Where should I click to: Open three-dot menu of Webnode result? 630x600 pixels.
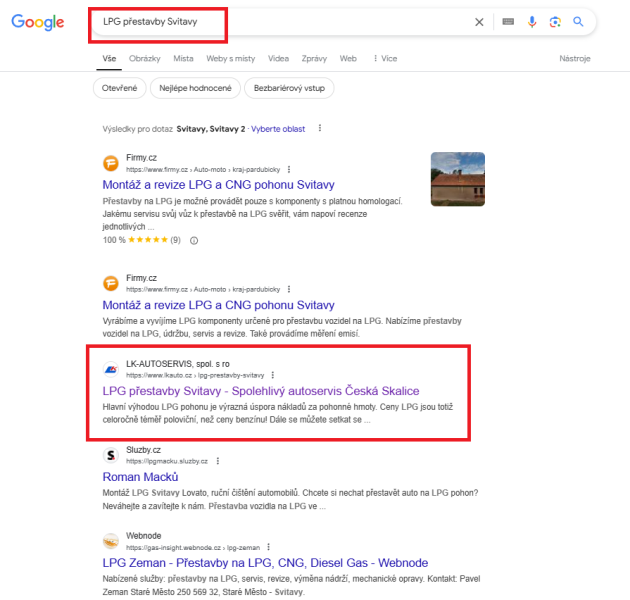coord(268,547)
